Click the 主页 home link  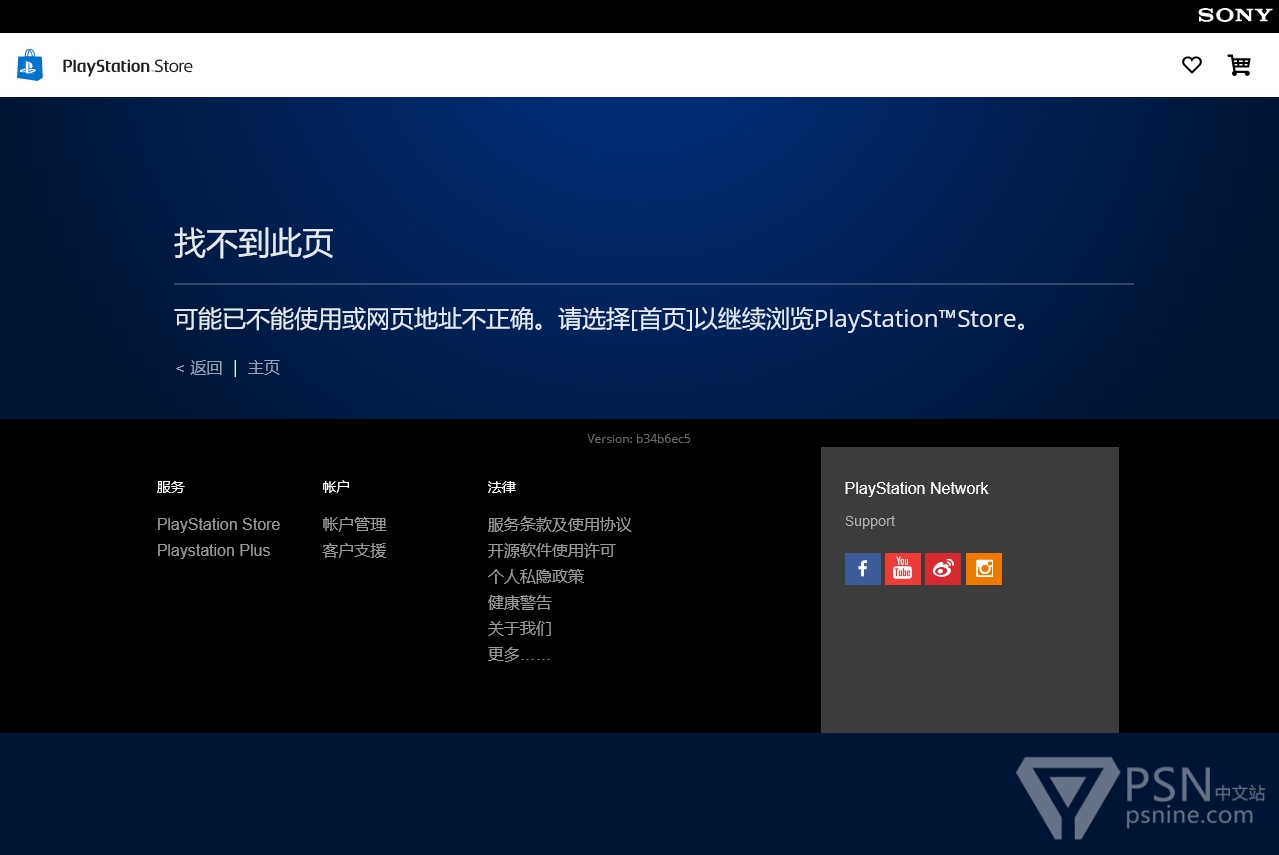[264, 368]
